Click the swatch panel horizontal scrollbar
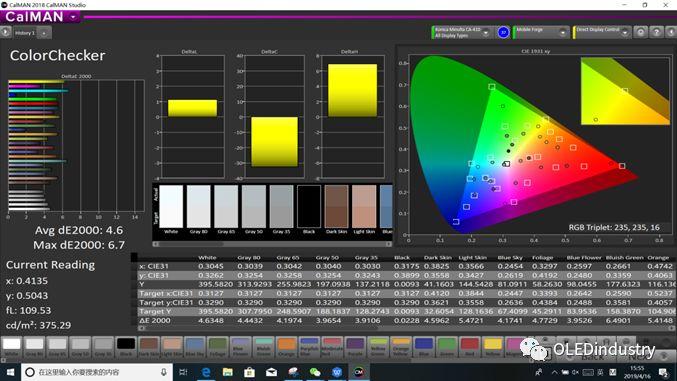Screen dimensions: 677x381 (272, 244)
